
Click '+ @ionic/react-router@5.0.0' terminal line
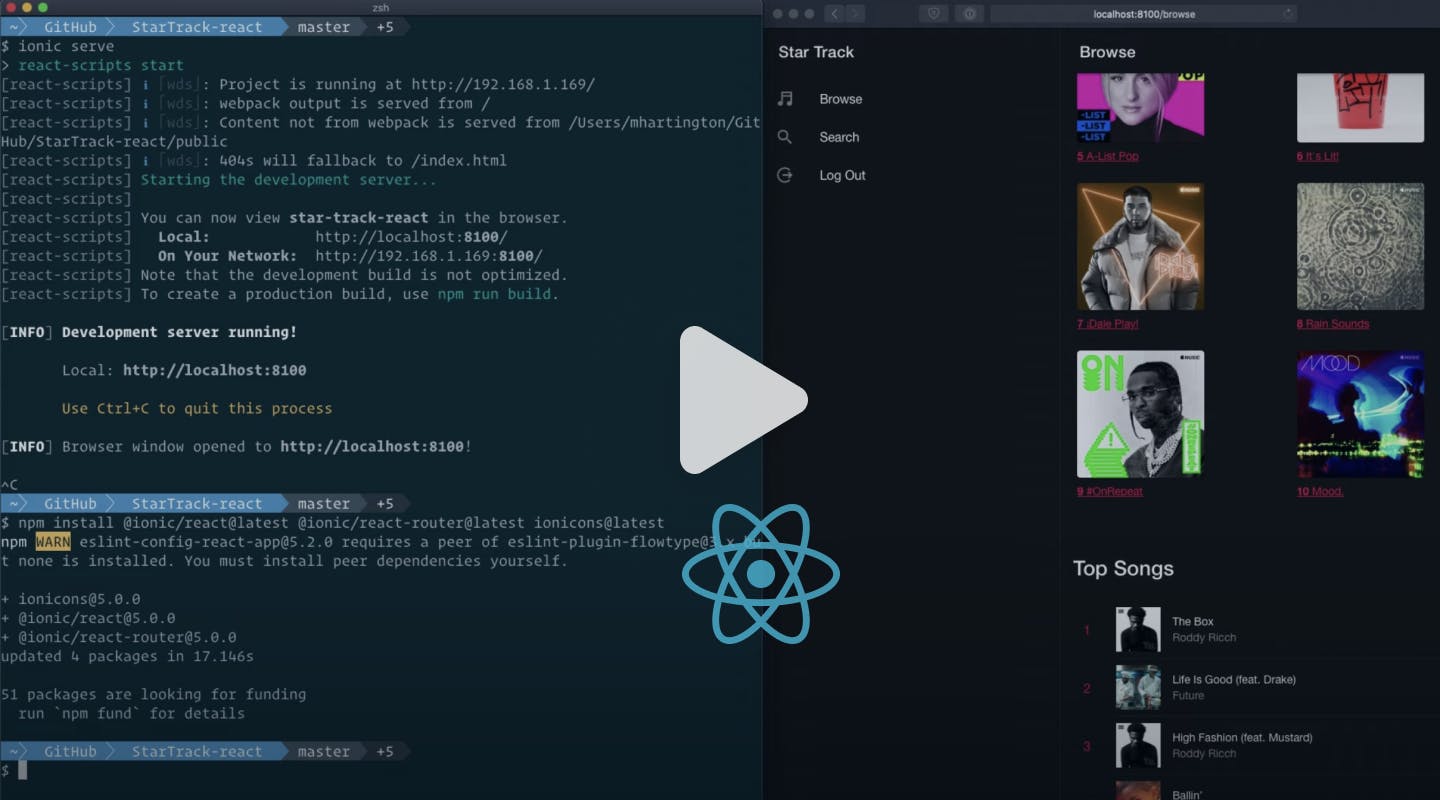coord(118,637)
